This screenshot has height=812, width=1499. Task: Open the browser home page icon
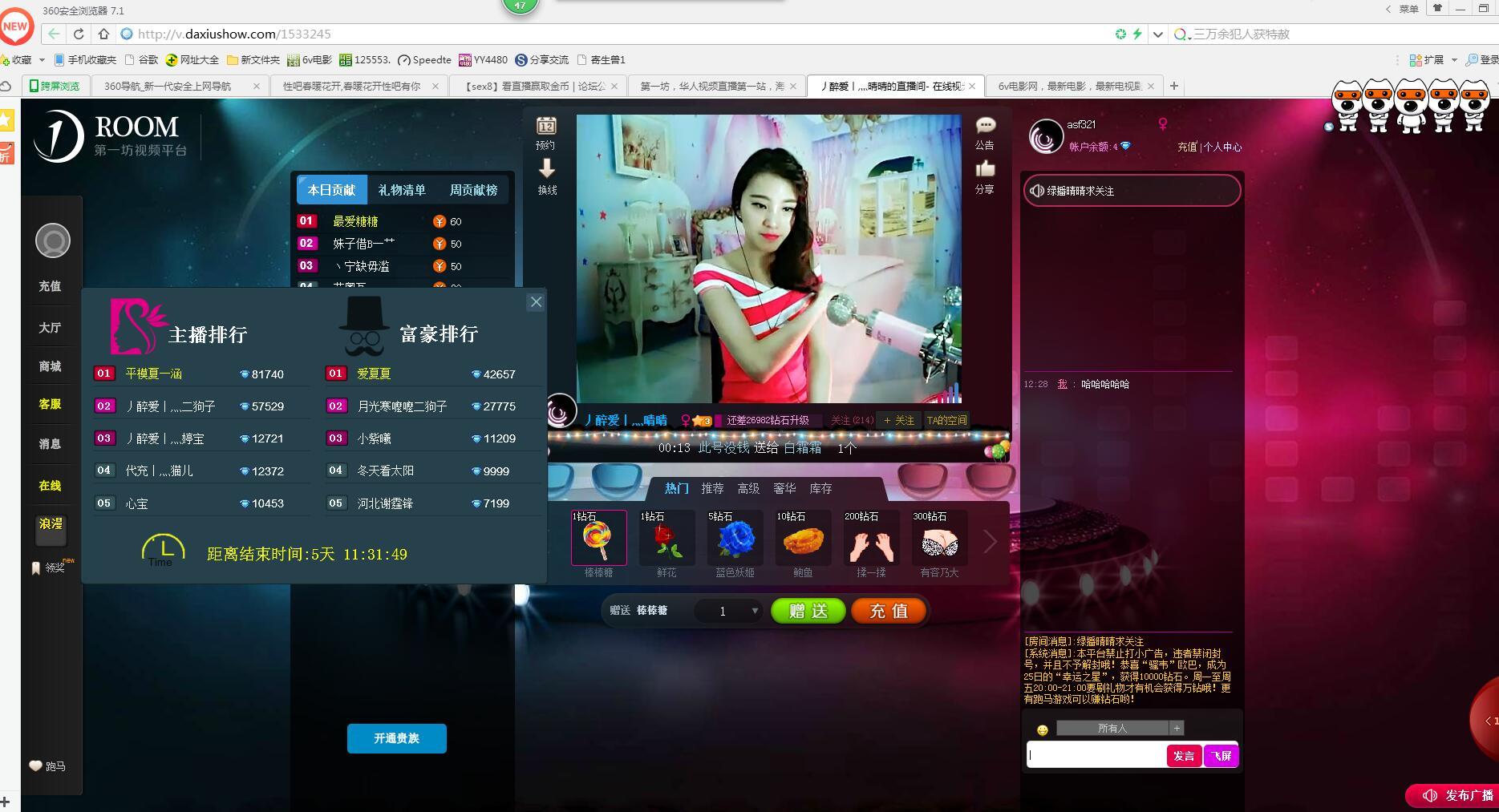[x=103, y=34]
